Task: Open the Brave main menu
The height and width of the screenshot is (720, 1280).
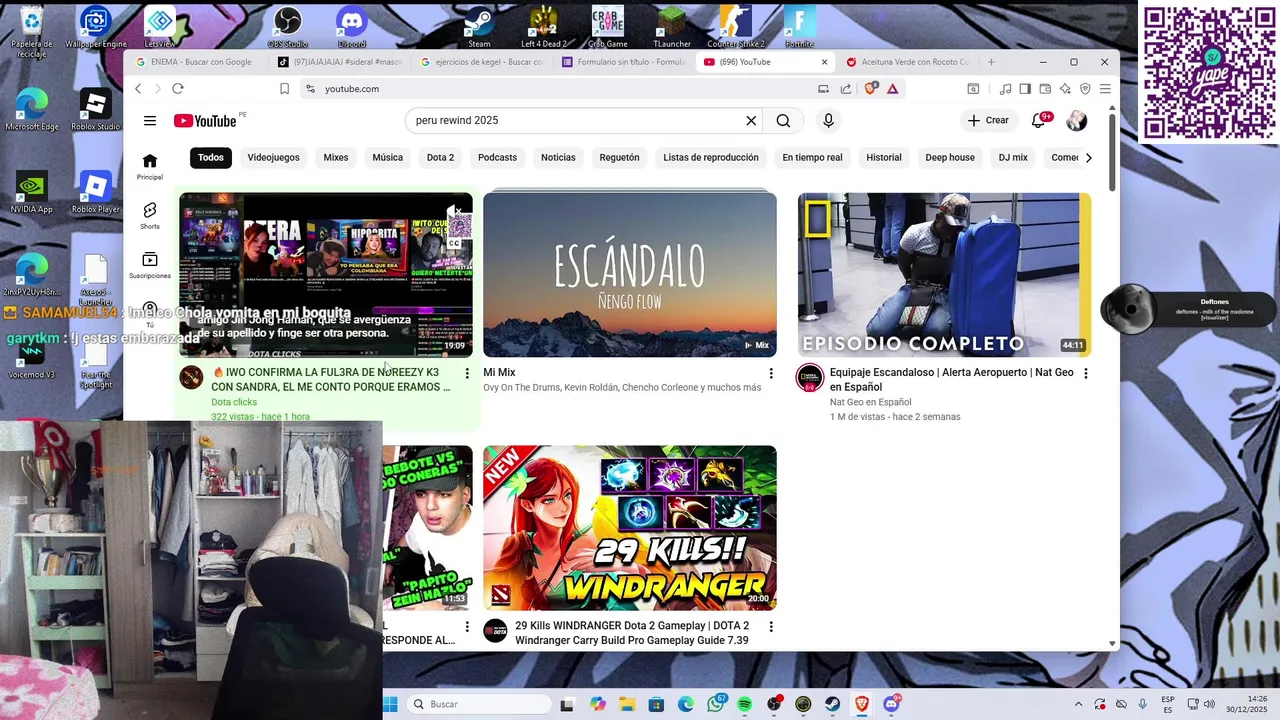Action: coord(1105,89)
